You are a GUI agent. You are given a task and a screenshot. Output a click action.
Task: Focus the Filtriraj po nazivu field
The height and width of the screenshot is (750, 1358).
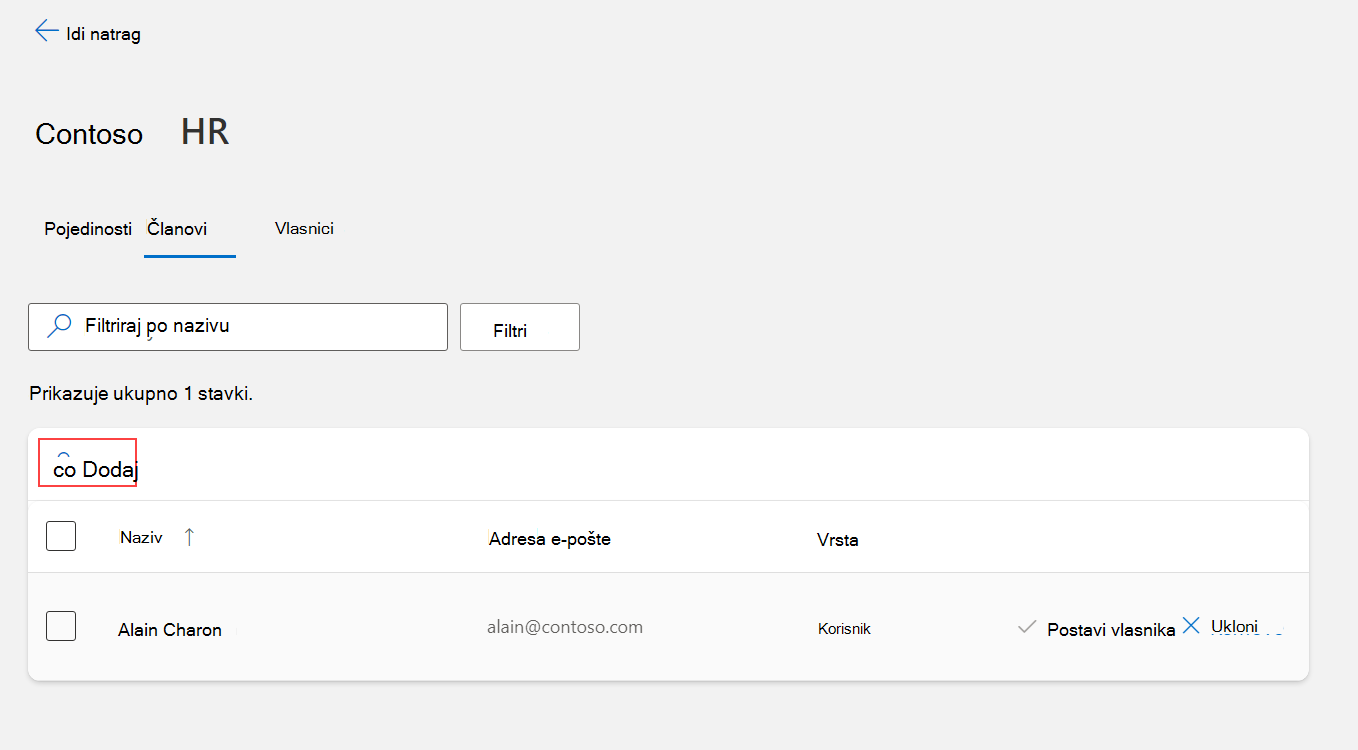[x=238, y=327]
